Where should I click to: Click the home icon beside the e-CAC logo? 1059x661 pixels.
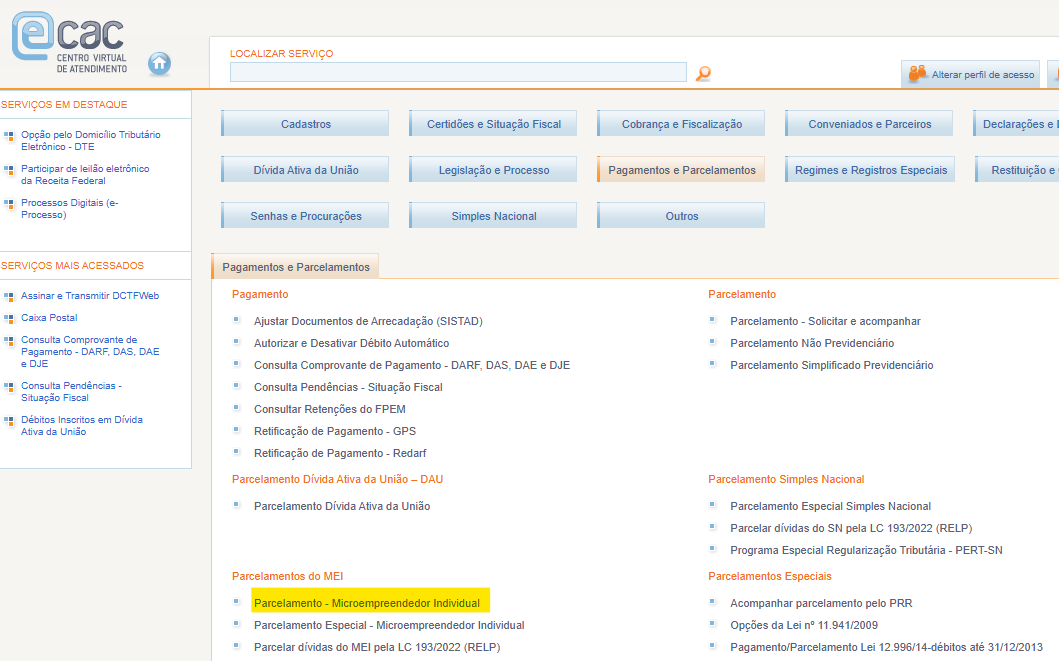(x=159, y=64)
